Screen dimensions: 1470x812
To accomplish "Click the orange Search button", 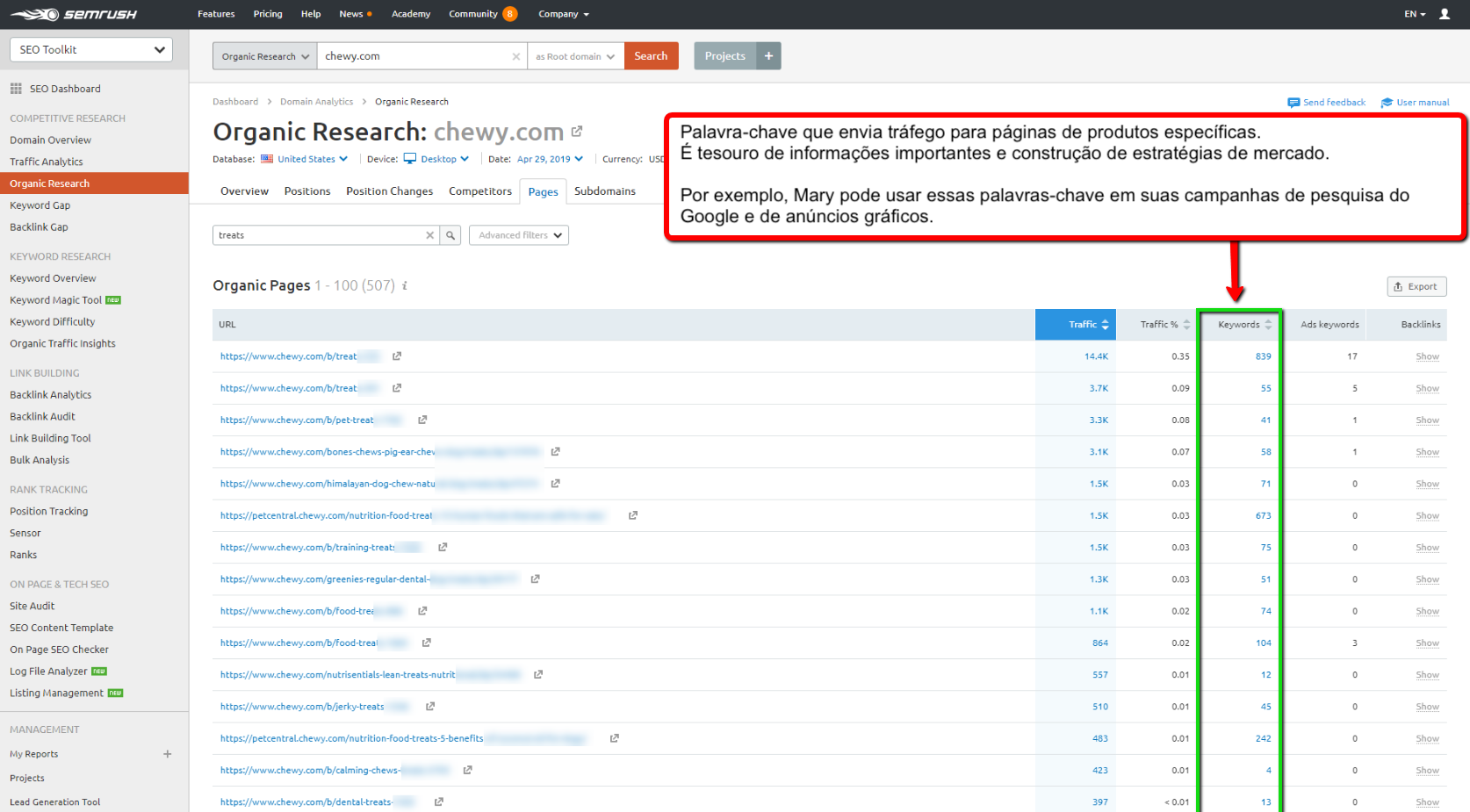I will (x=652, y=56).
